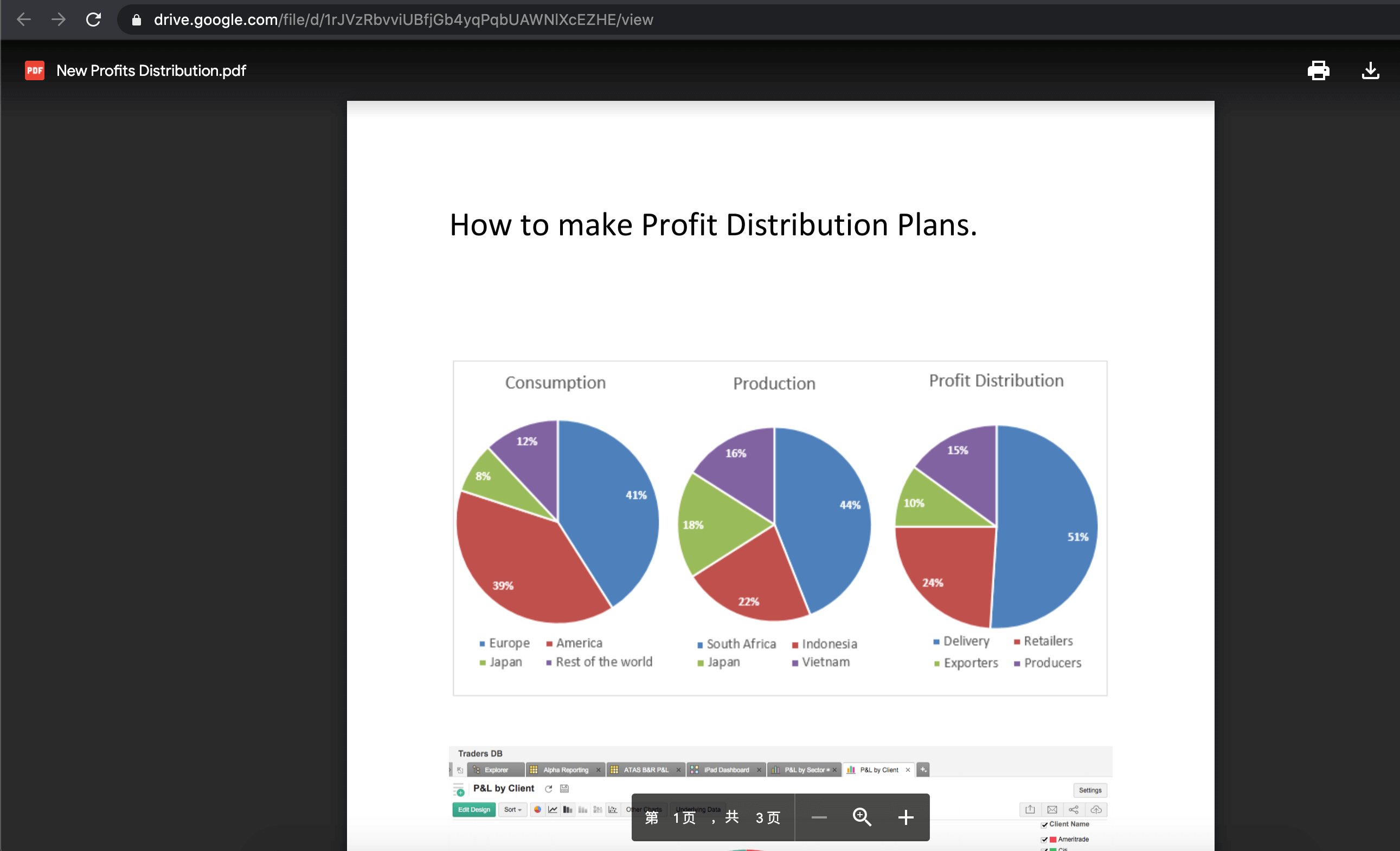Reload the browser page

coord(93,20)
